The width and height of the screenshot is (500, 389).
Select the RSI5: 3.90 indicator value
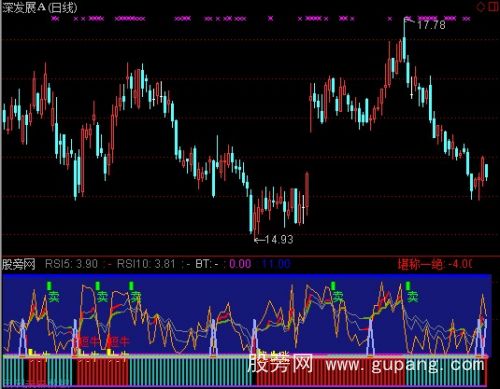pyautogui.click(x=71, y=264)
